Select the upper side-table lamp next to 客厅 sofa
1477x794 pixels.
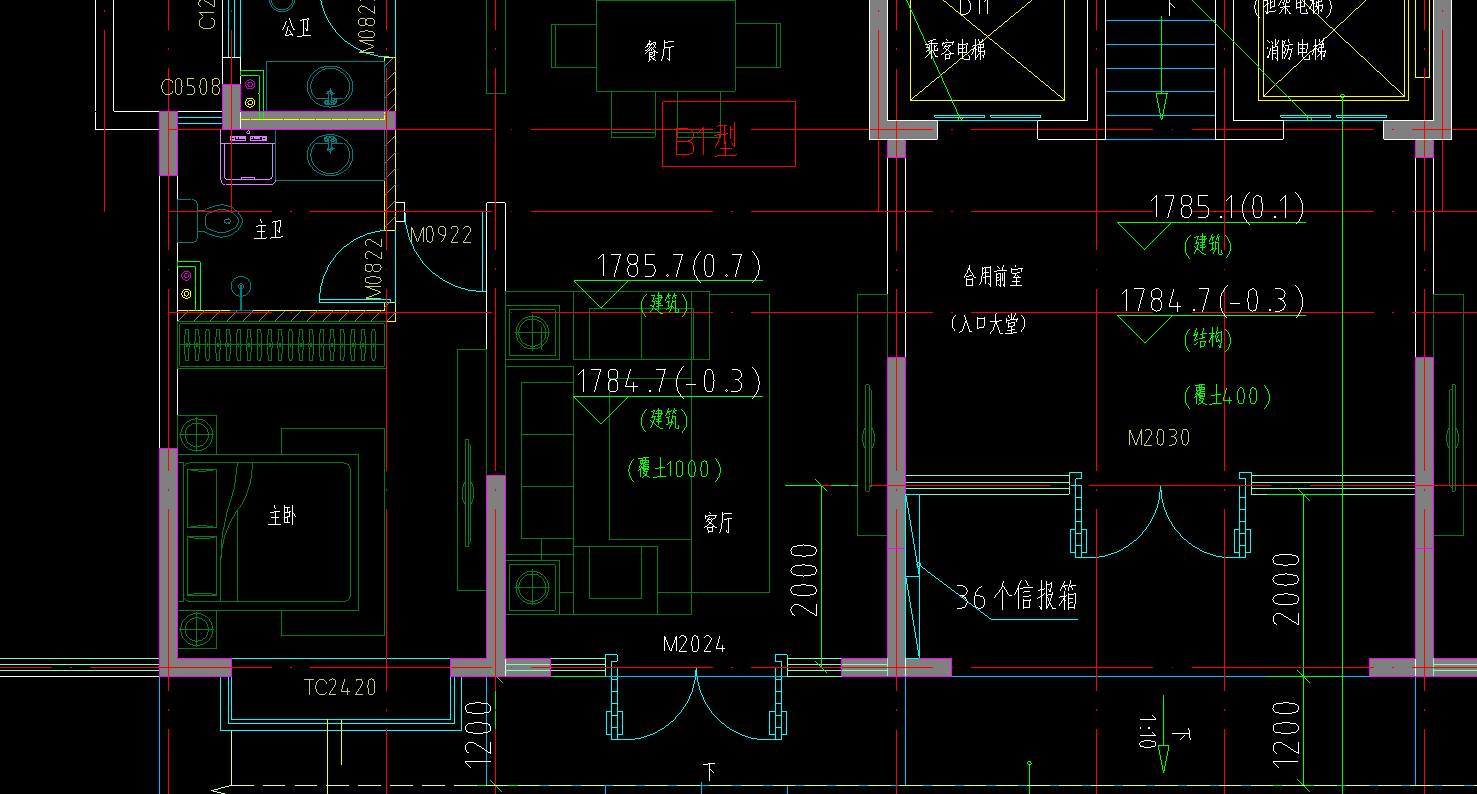tap(532, 330)
